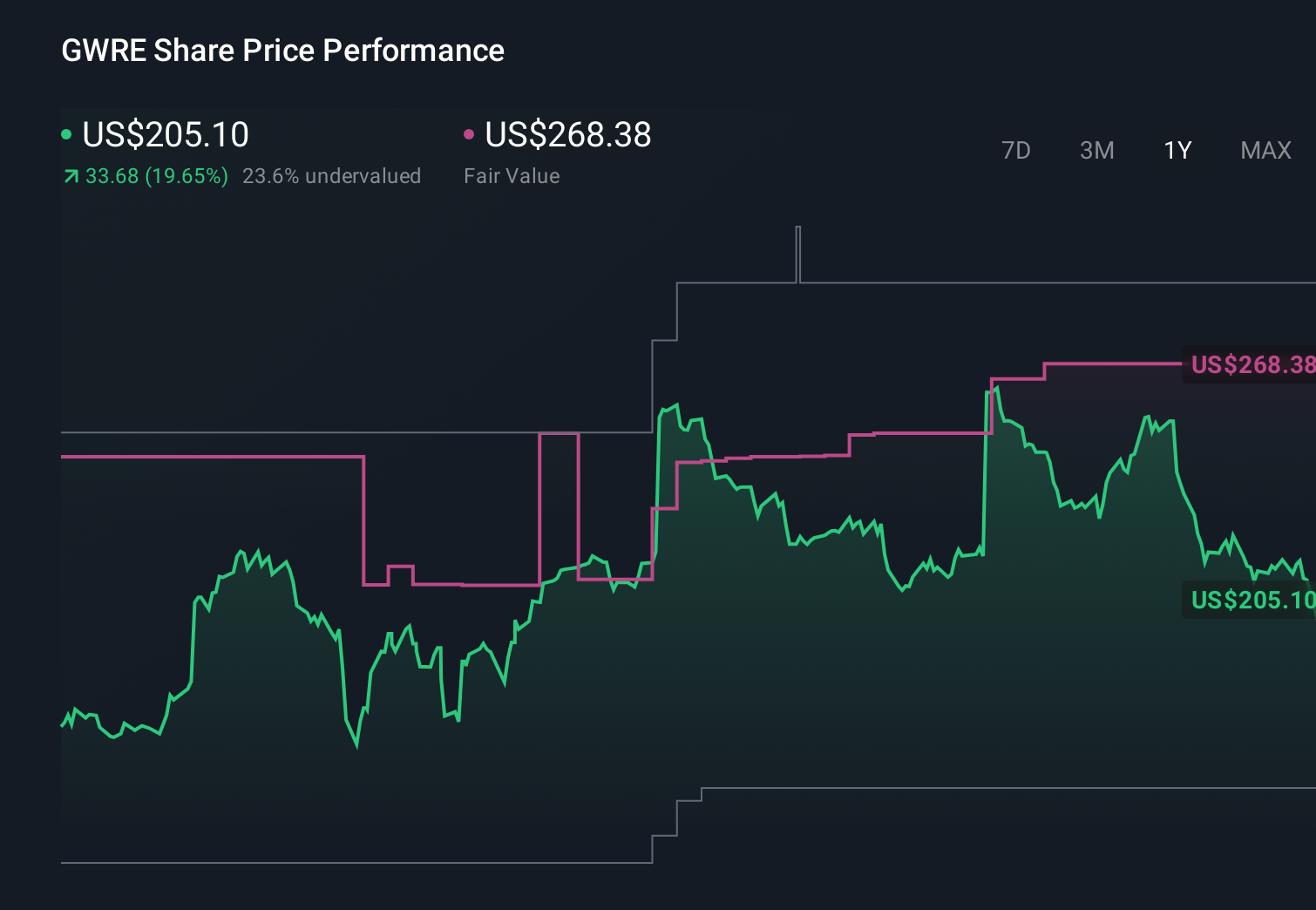Screen dimensions: 1316x910
Task: Toggle the share price series visibility
Action: pyautogui.click(x=166, y=135)
